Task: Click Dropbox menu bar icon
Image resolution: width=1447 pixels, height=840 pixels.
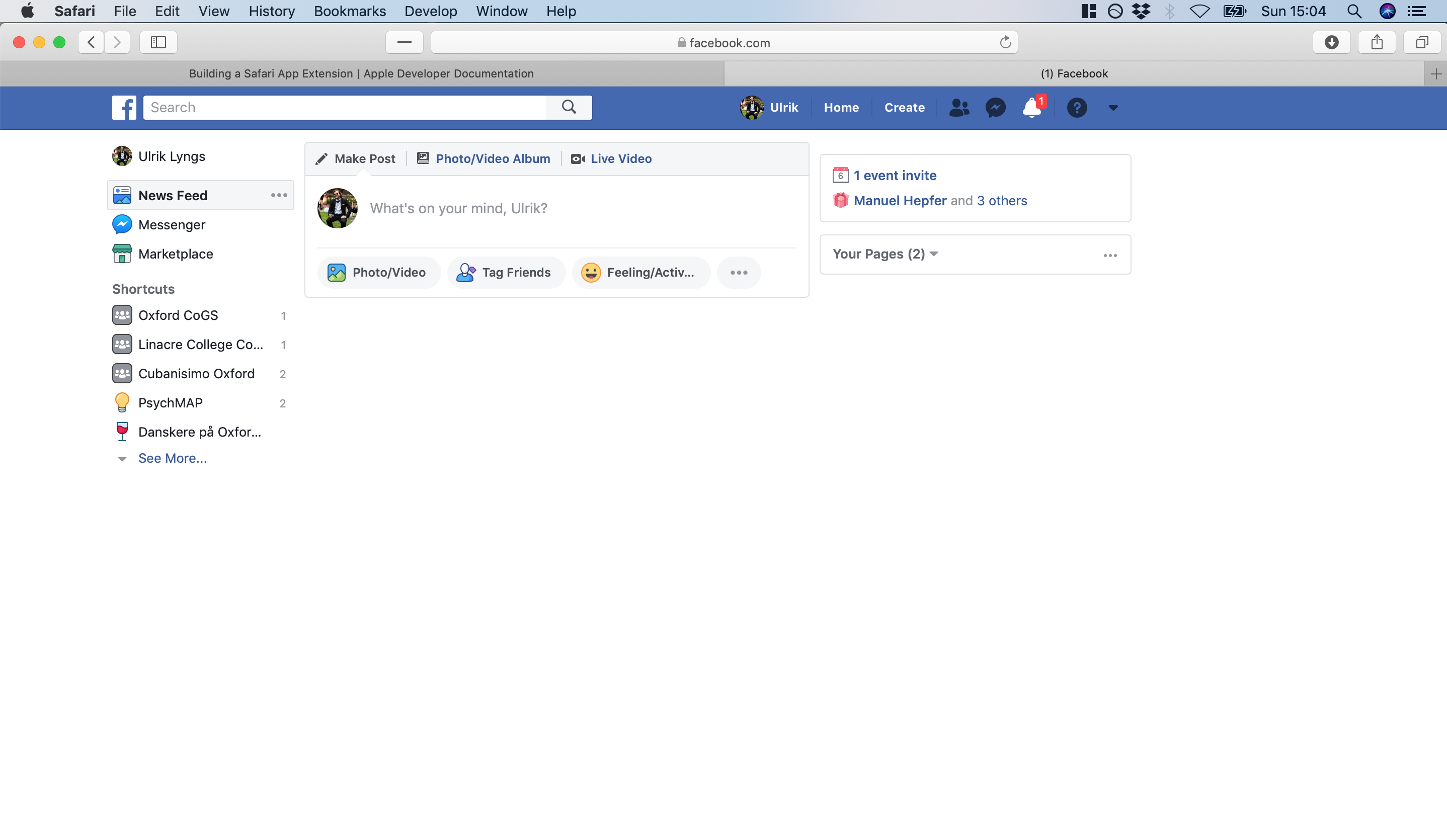Action: pos(1141,11)
